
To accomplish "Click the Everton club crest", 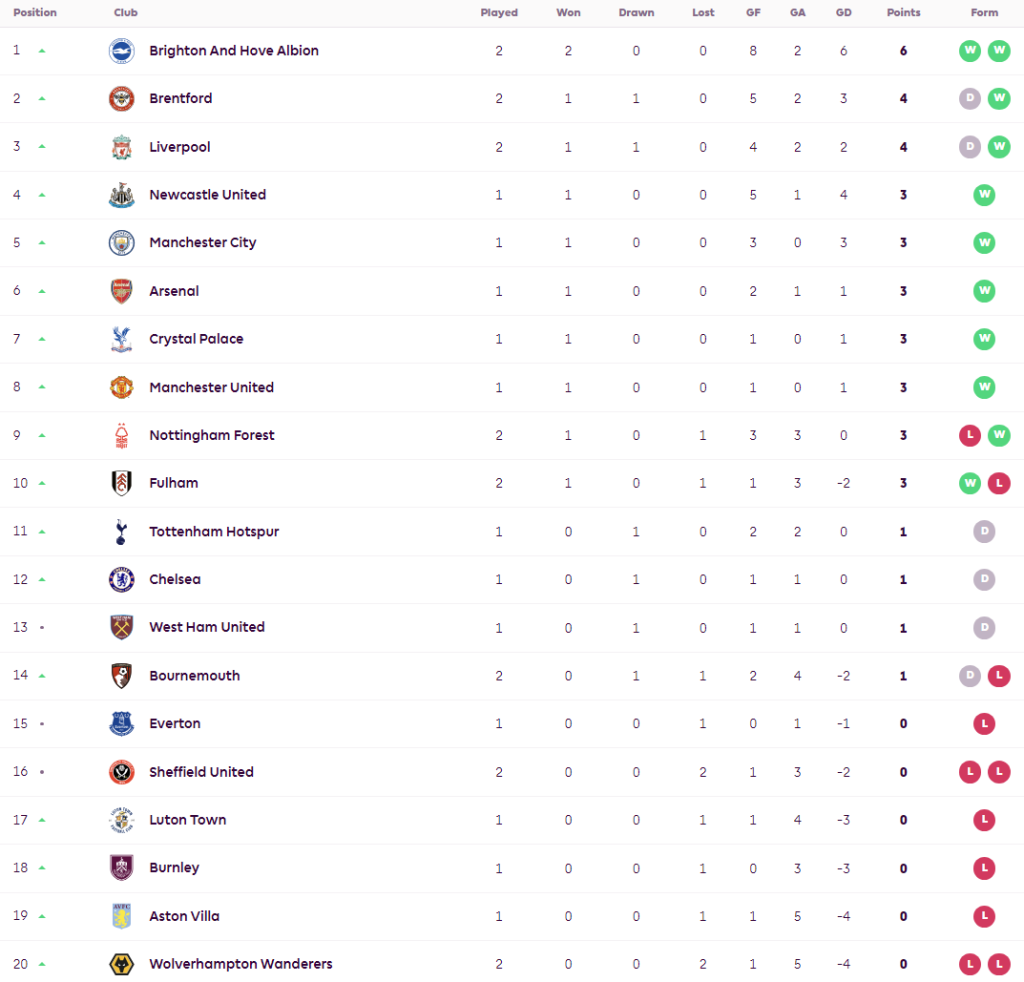I will tap(121, 724).
